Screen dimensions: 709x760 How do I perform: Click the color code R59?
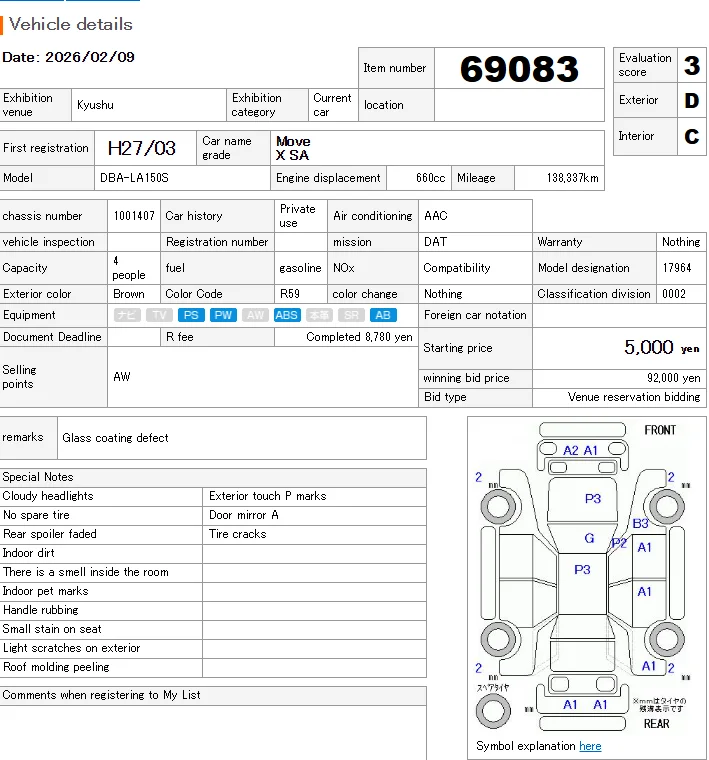pyautogui.click(x=290, y=294)
